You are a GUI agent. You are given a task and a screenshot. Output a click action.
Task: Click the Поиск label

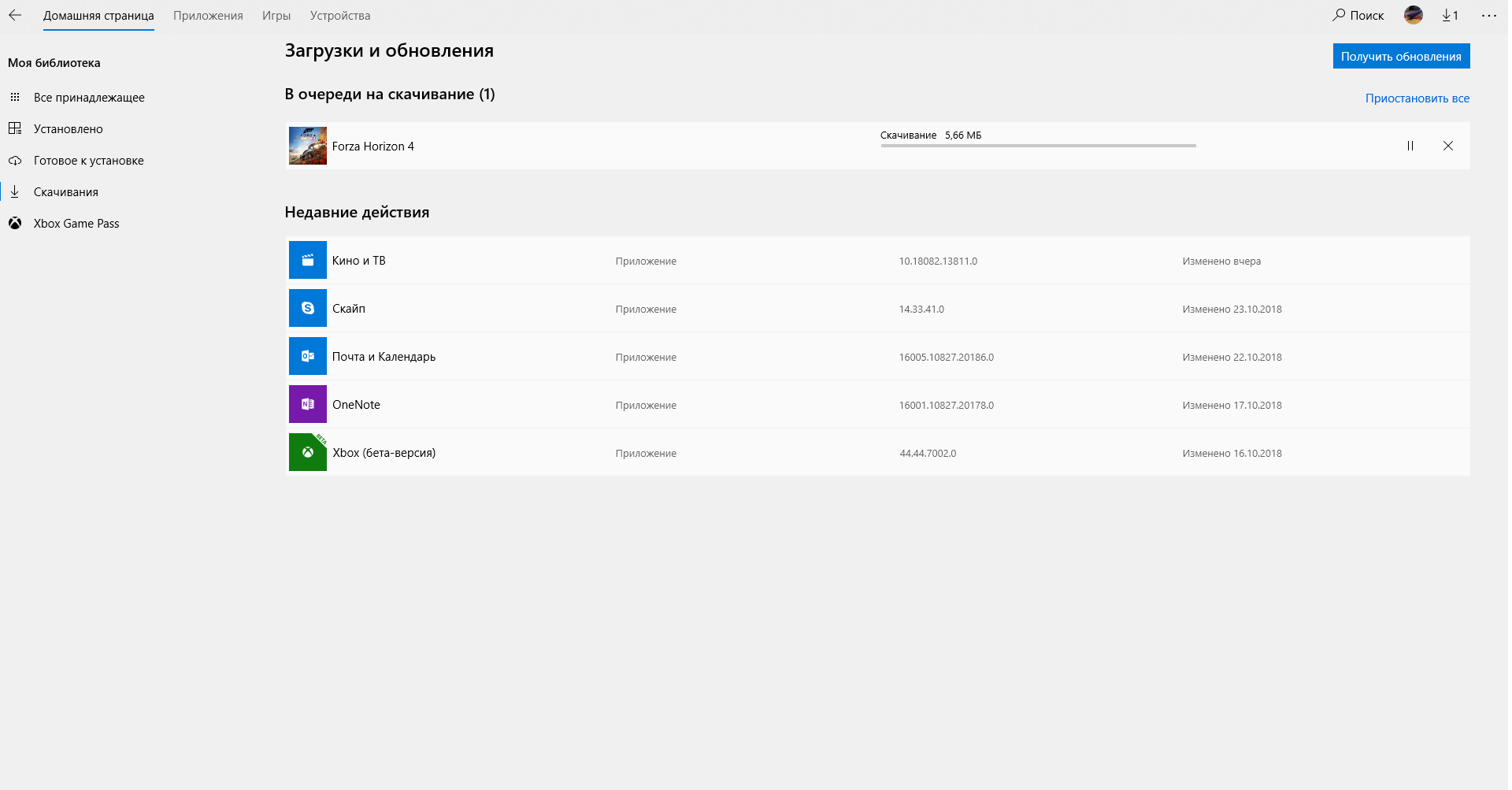(1366, 16)
